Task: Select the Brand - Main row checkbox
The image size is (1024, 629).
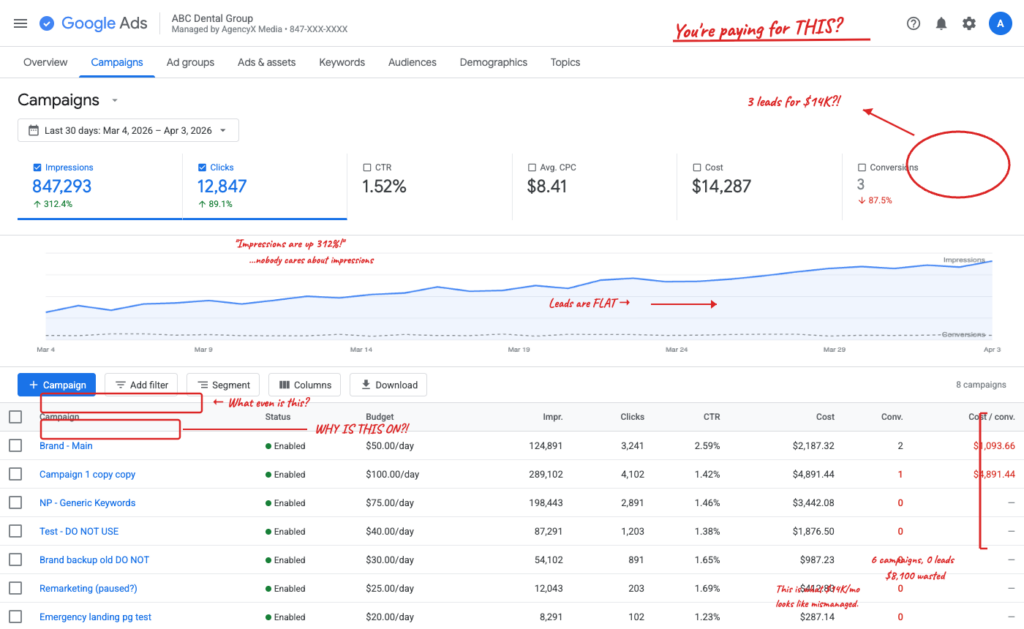Action: coord(15,446)
